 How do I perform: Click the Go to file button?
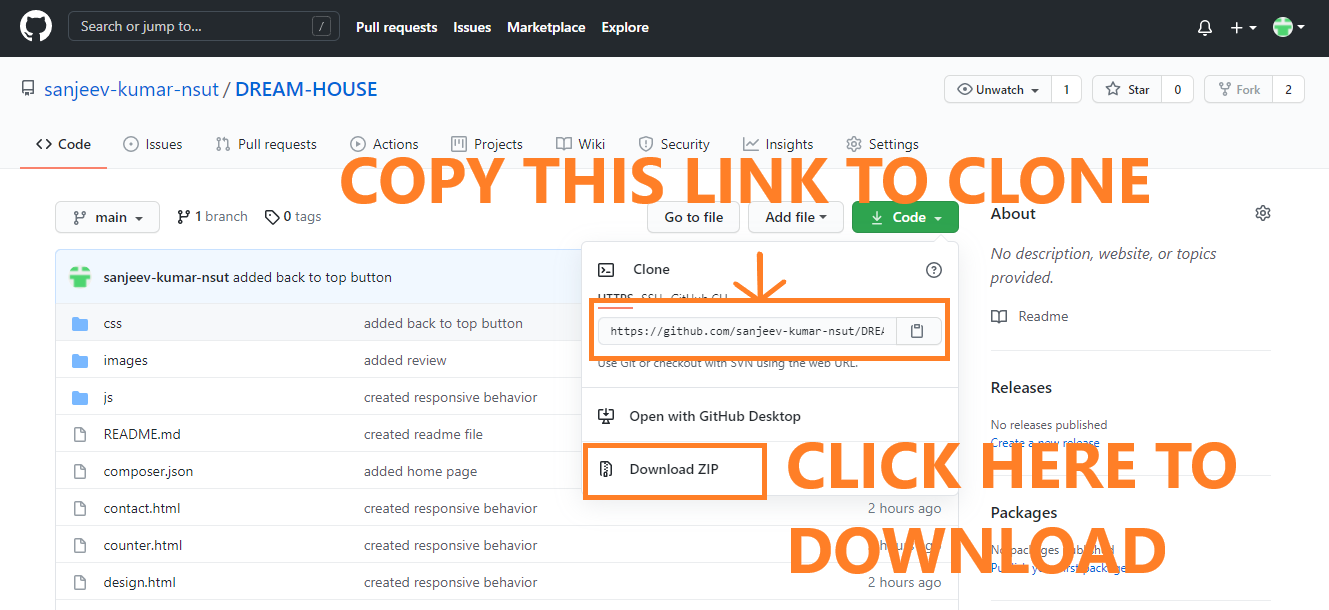(x=694, y=217)
